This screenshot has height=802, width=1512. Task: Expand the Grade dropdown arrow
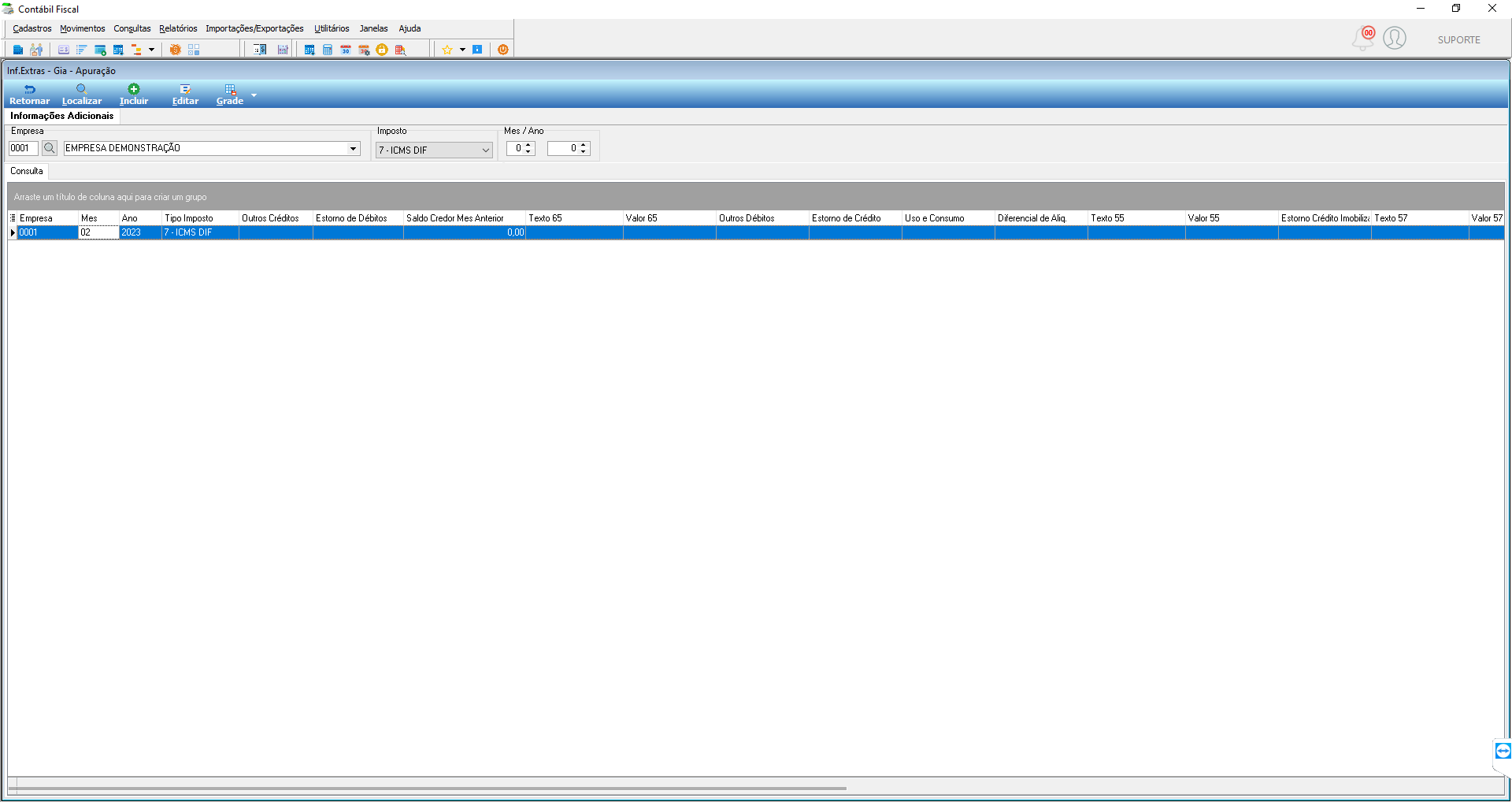(x=254, y=95)
